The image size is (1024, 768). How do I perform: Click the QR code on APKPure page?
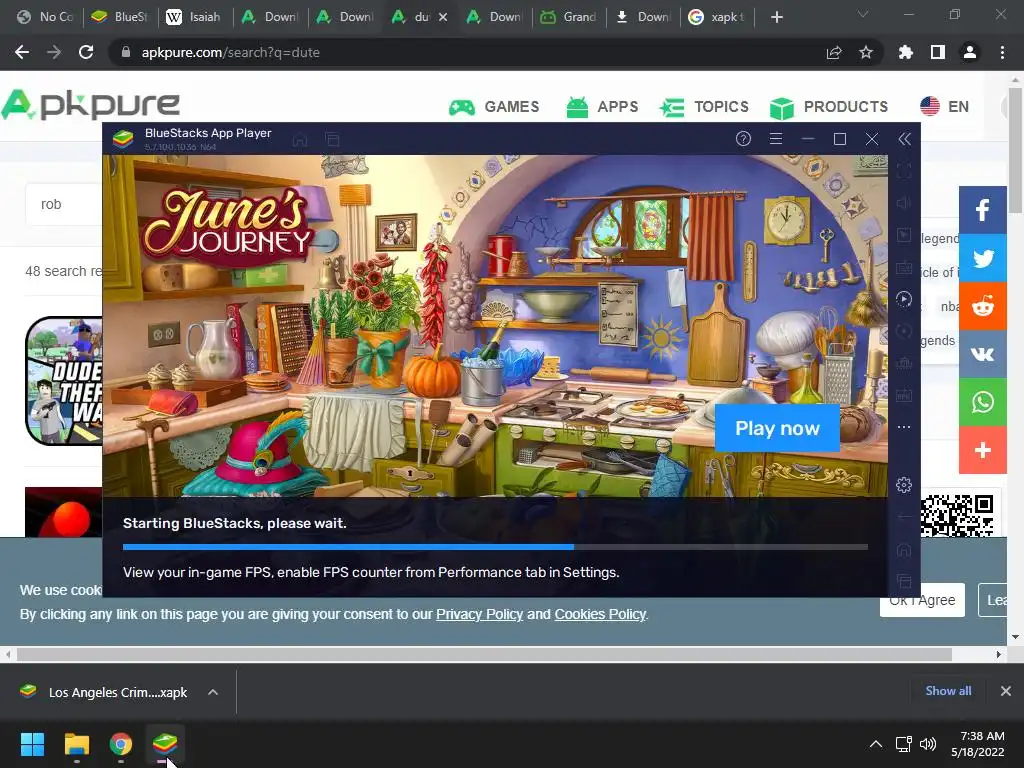pyautogui.click(x=957, y=515)
